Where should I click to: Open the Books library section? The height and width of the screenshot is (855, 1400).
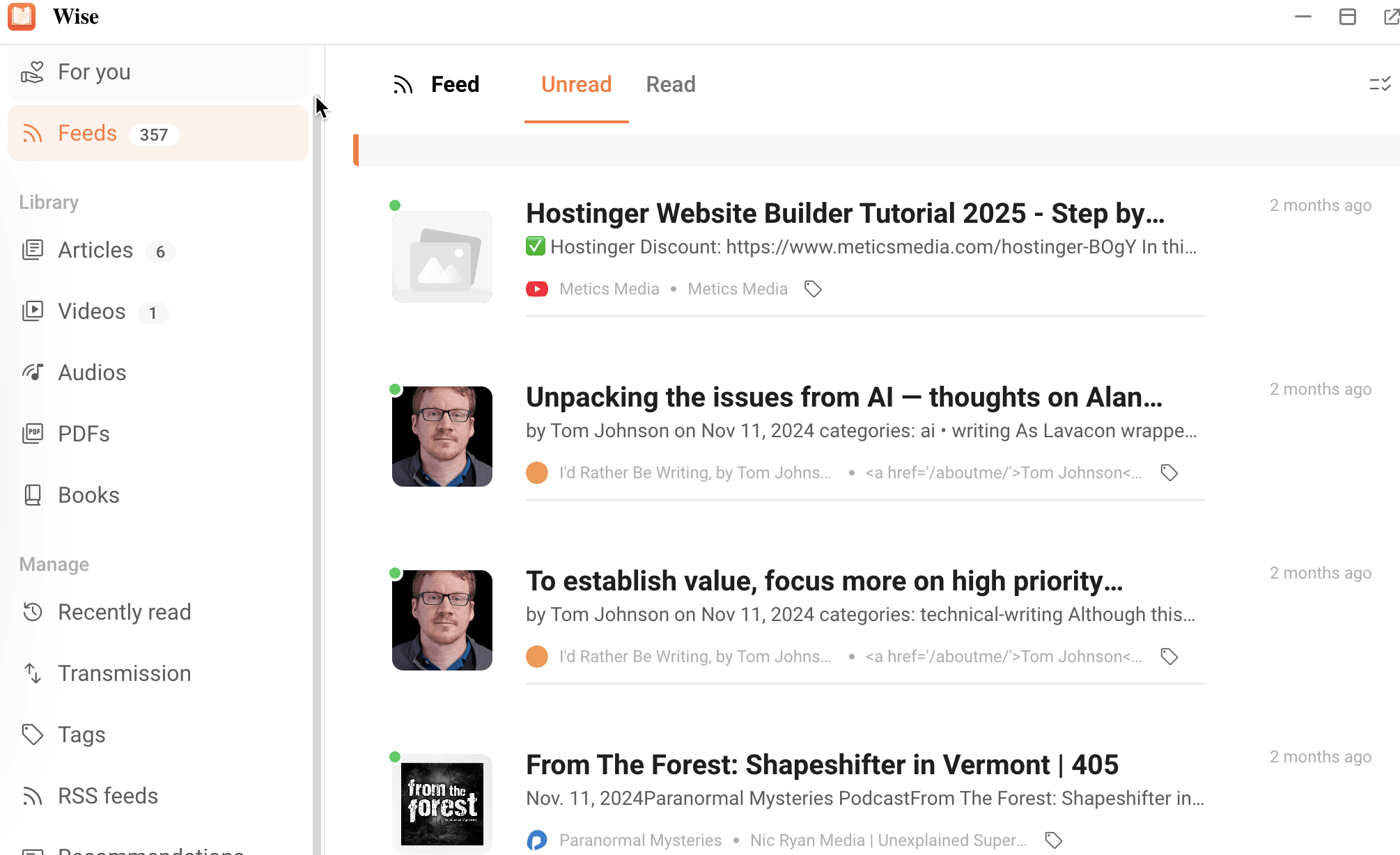pyautogui.click(x=88, y=496)
